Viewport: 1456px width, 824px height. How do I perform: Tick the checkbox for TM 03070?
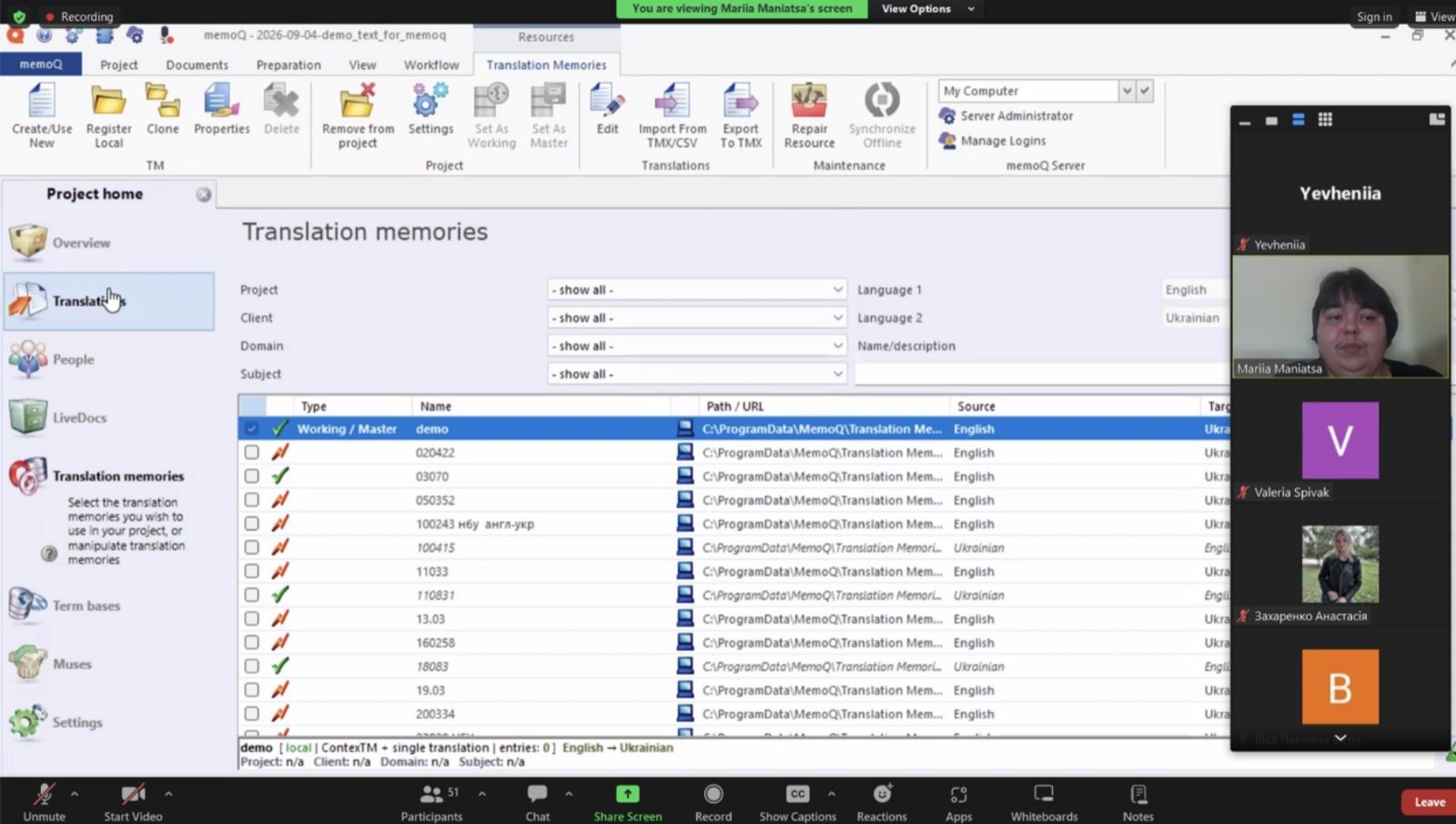pos(252,476)
